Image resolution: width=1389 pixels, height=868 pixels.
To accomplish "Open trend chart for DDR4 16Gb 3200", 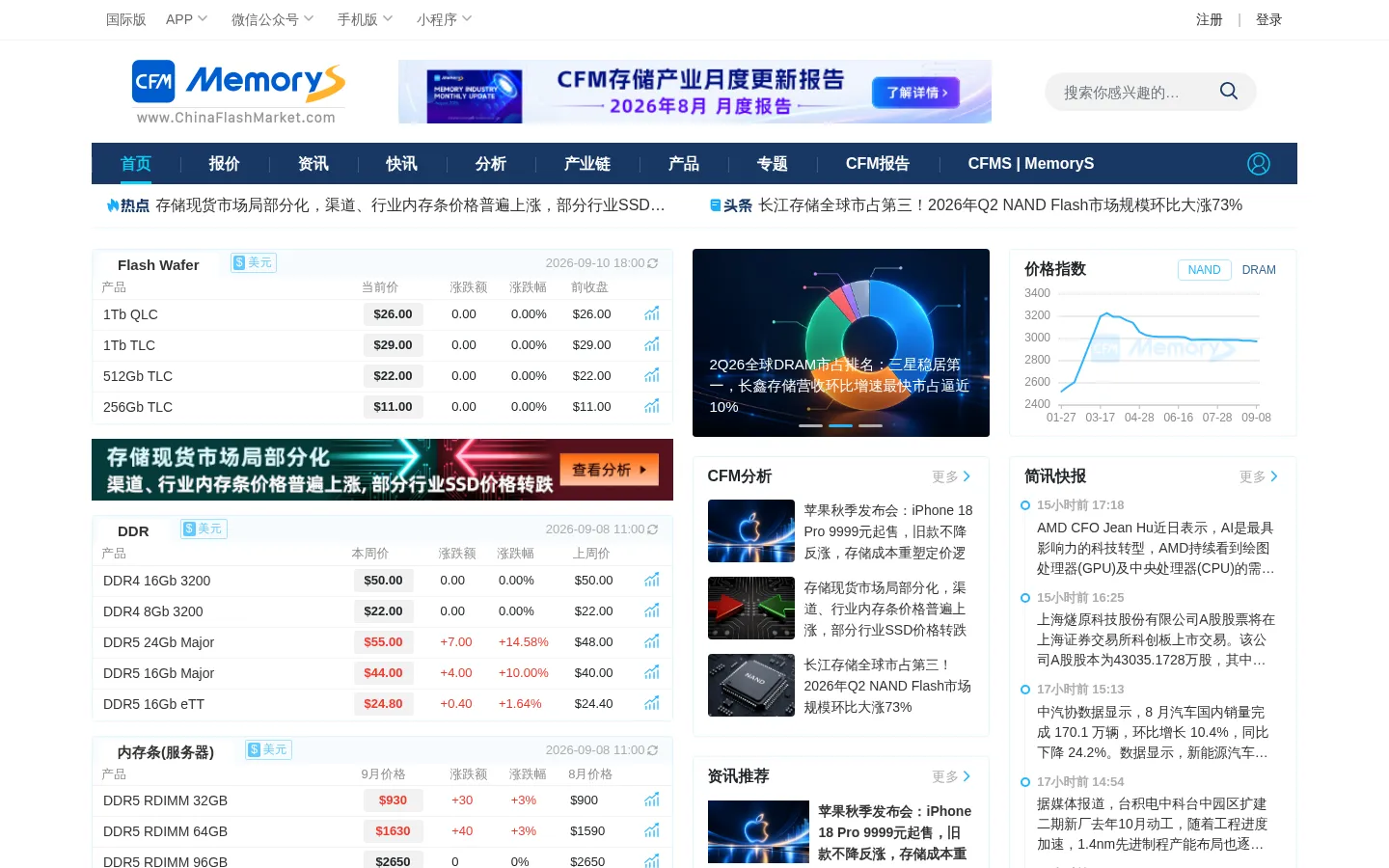I will (652, 580).
